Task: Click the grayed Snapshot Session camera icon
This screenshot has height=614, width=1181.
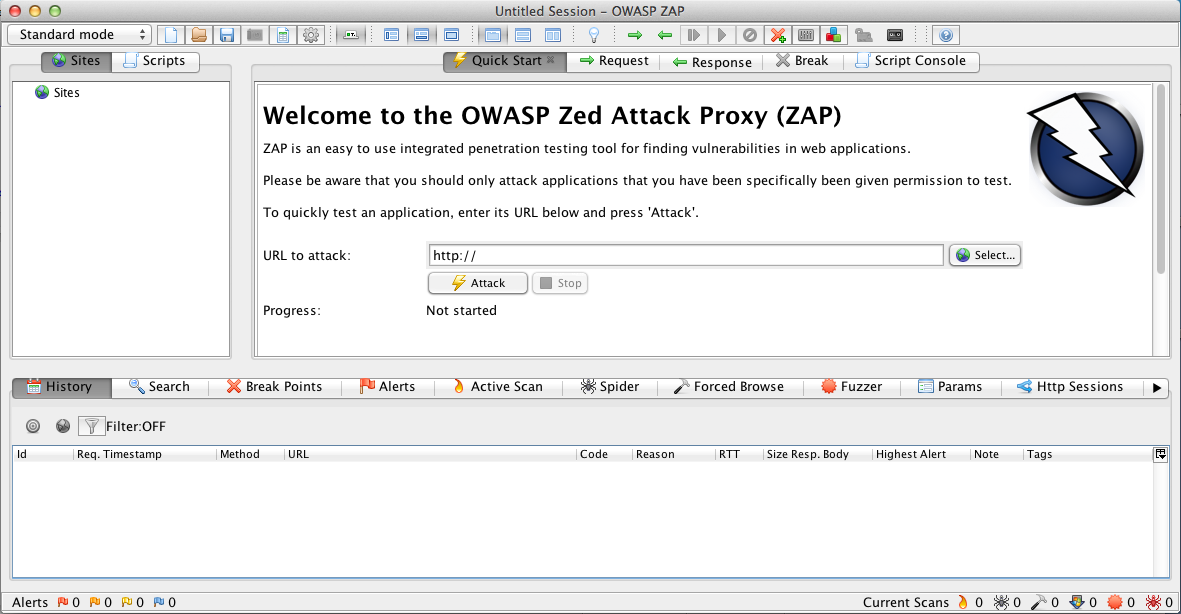Action: [255, 35]
